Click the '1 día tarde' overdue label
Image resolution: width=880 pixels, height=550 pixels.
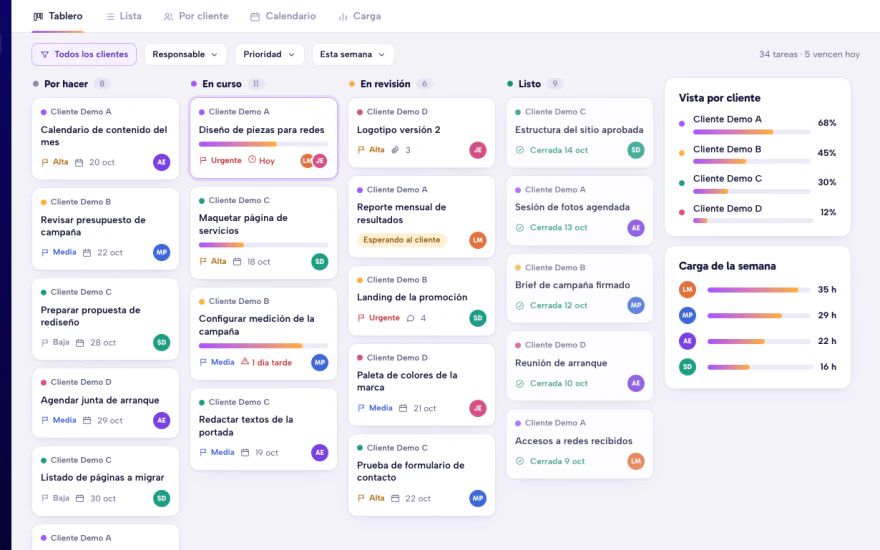(272, 363)
